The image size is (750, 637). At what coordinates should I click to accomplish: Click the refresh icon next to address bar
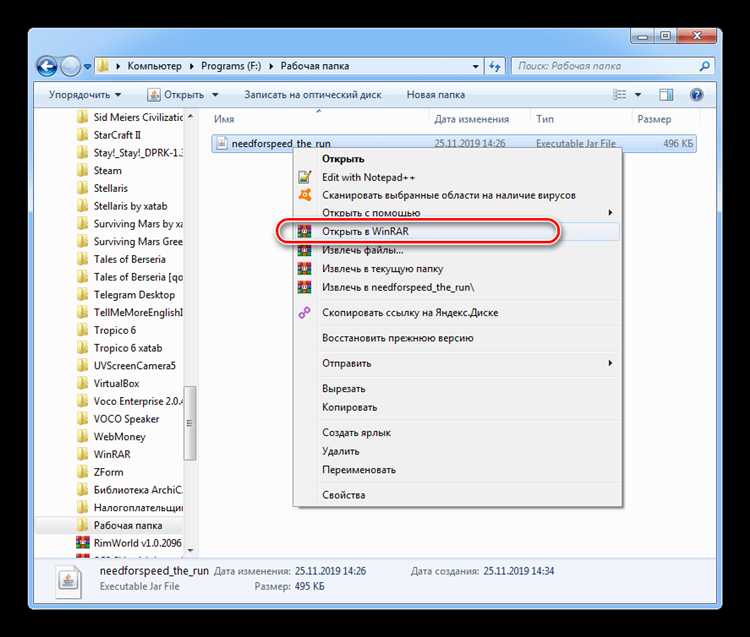[495, 66]
